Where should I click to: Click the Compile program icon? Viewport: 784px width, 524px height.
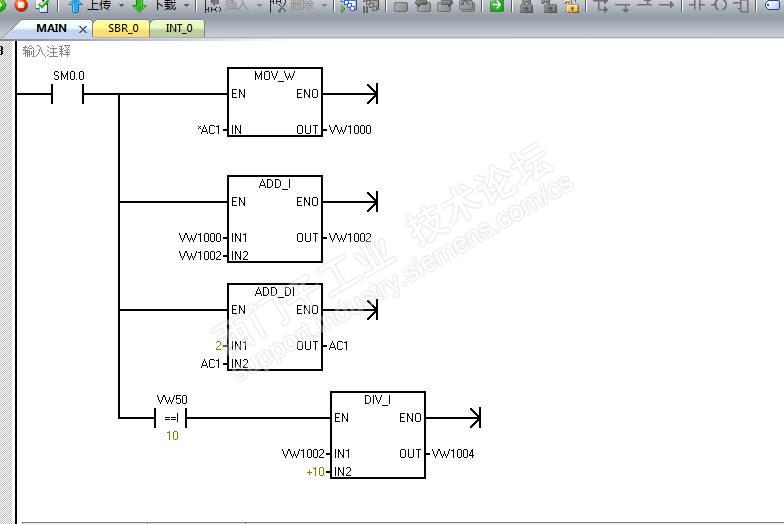(x=43, y=6)
